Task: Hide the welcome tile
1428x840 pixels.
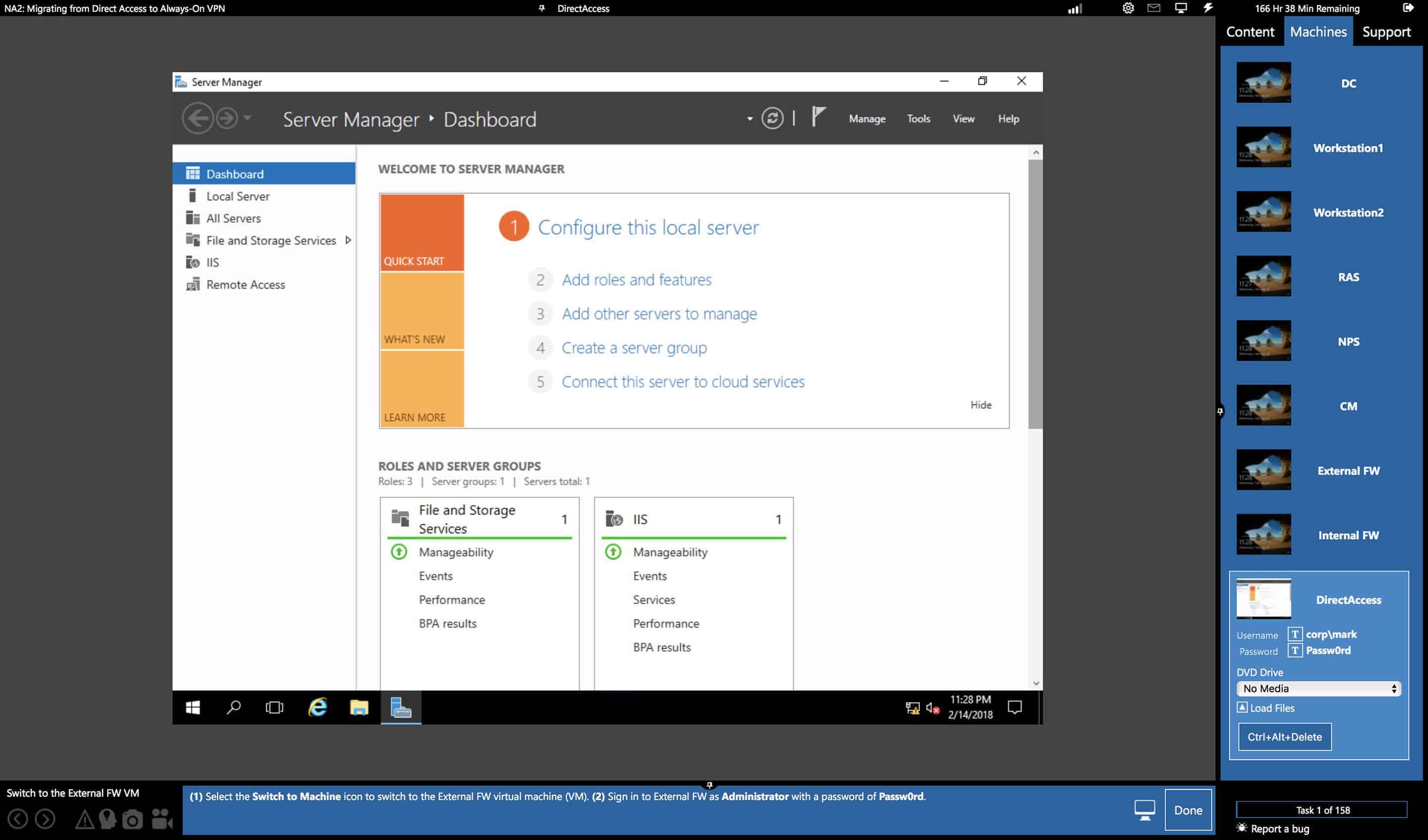Action: (x=980, y=404)
